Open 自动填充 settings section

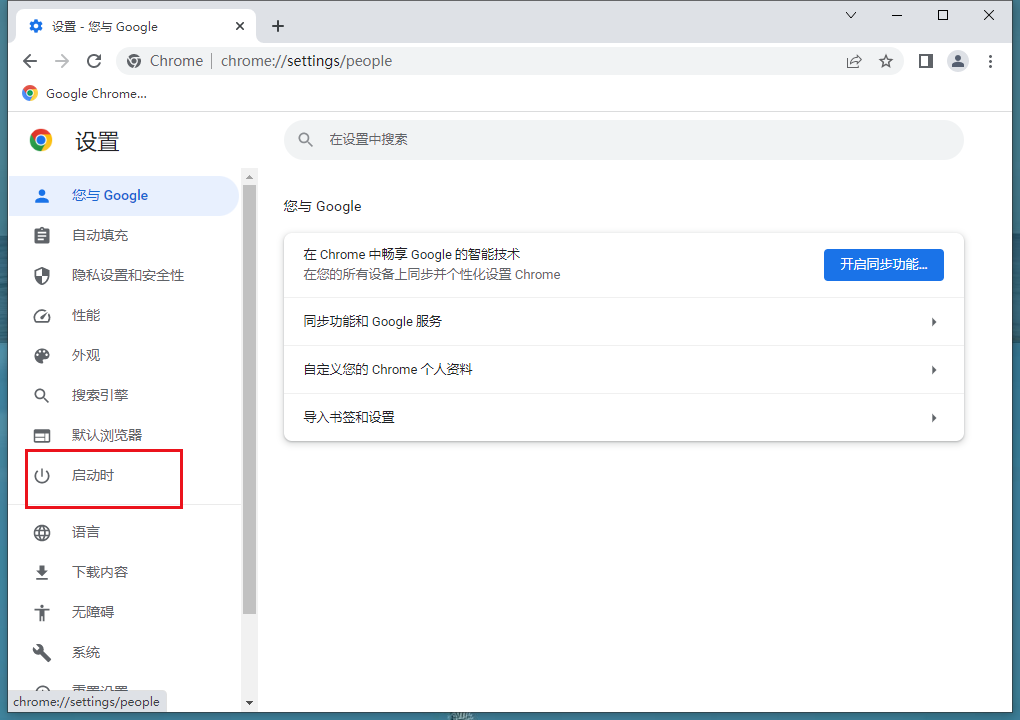click(x=124, y=235)
